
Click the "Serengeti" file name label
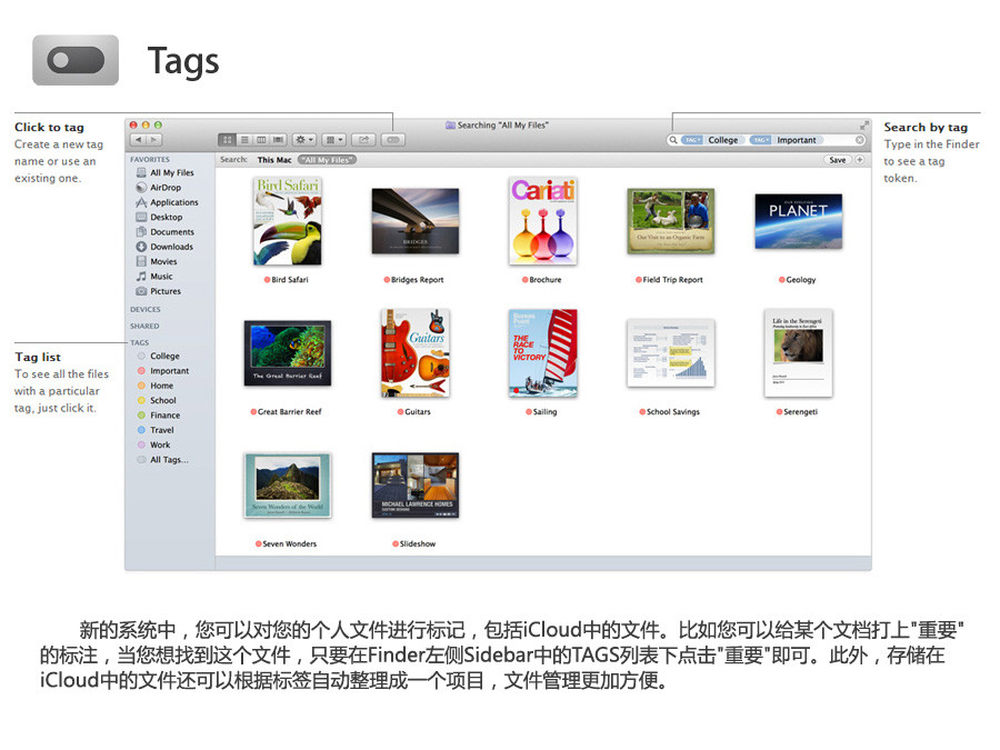[x=800, y=412]
